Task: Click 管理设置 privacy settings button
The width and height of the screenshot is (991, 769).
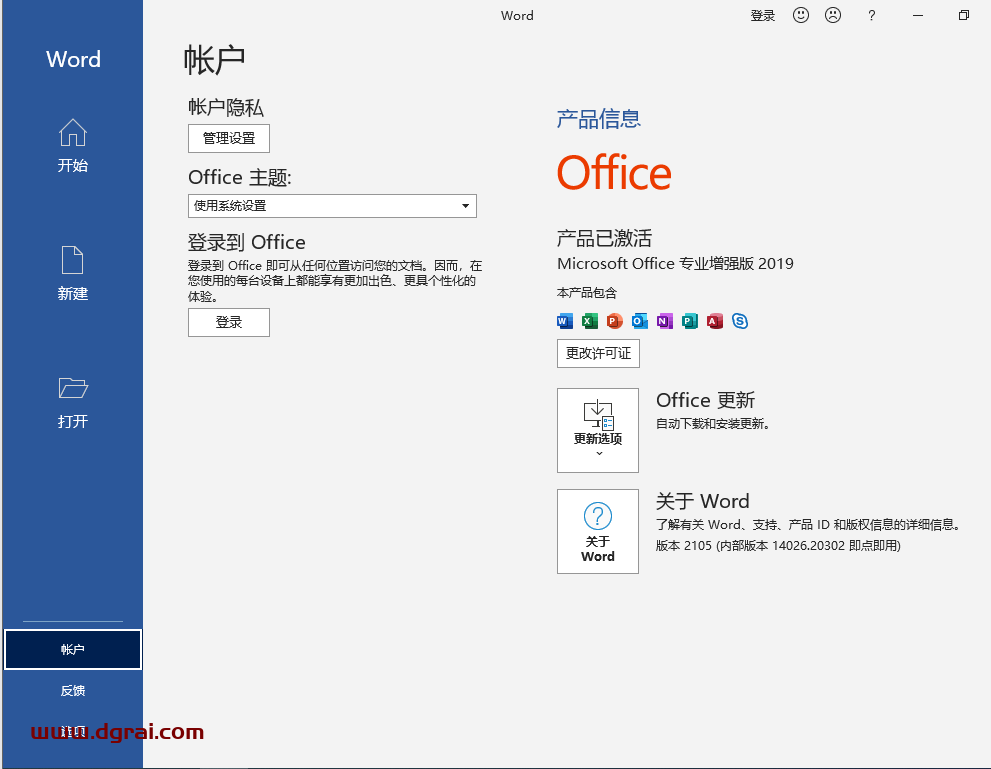Action: [x=229, y=138]
